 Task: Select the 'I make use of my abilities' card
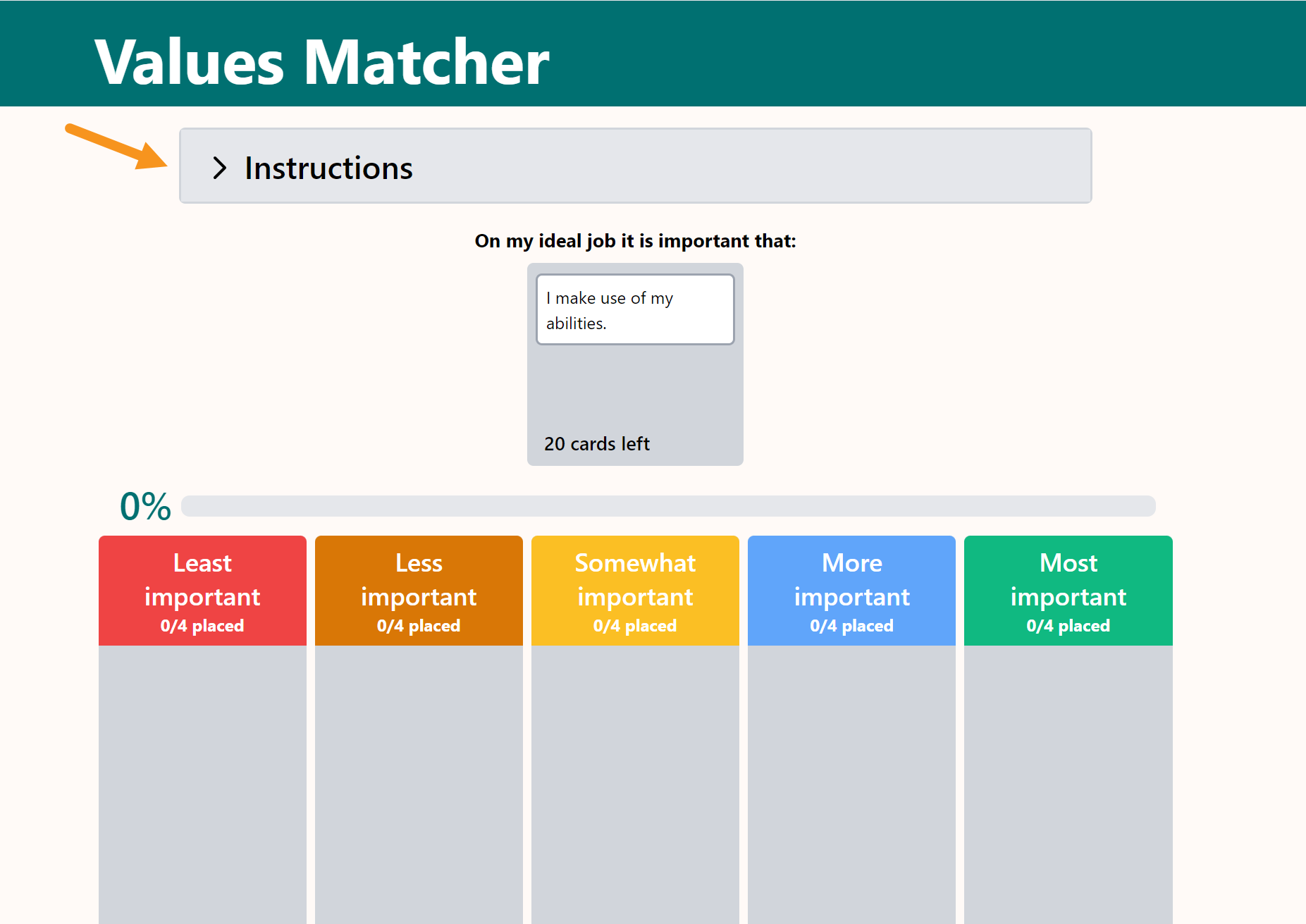pos(635,309)
